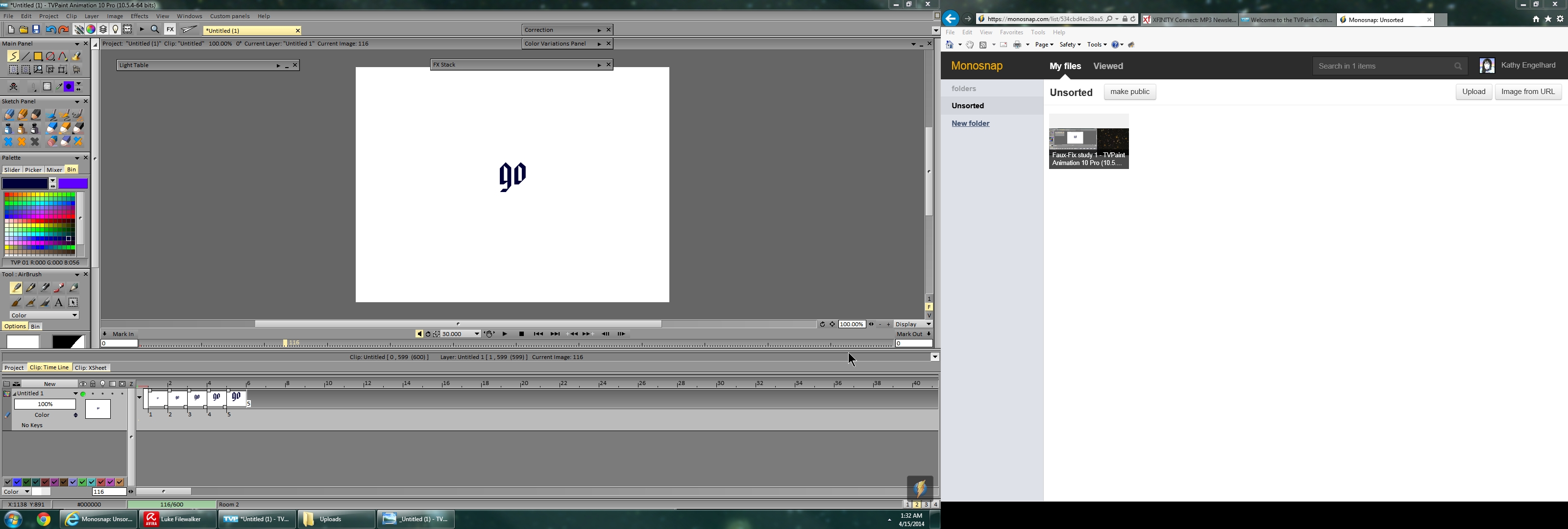The height and width of the screenshot is (529, 1568).
Task: Select the yellow filled rectangle tool
Action: pos(38,56)
